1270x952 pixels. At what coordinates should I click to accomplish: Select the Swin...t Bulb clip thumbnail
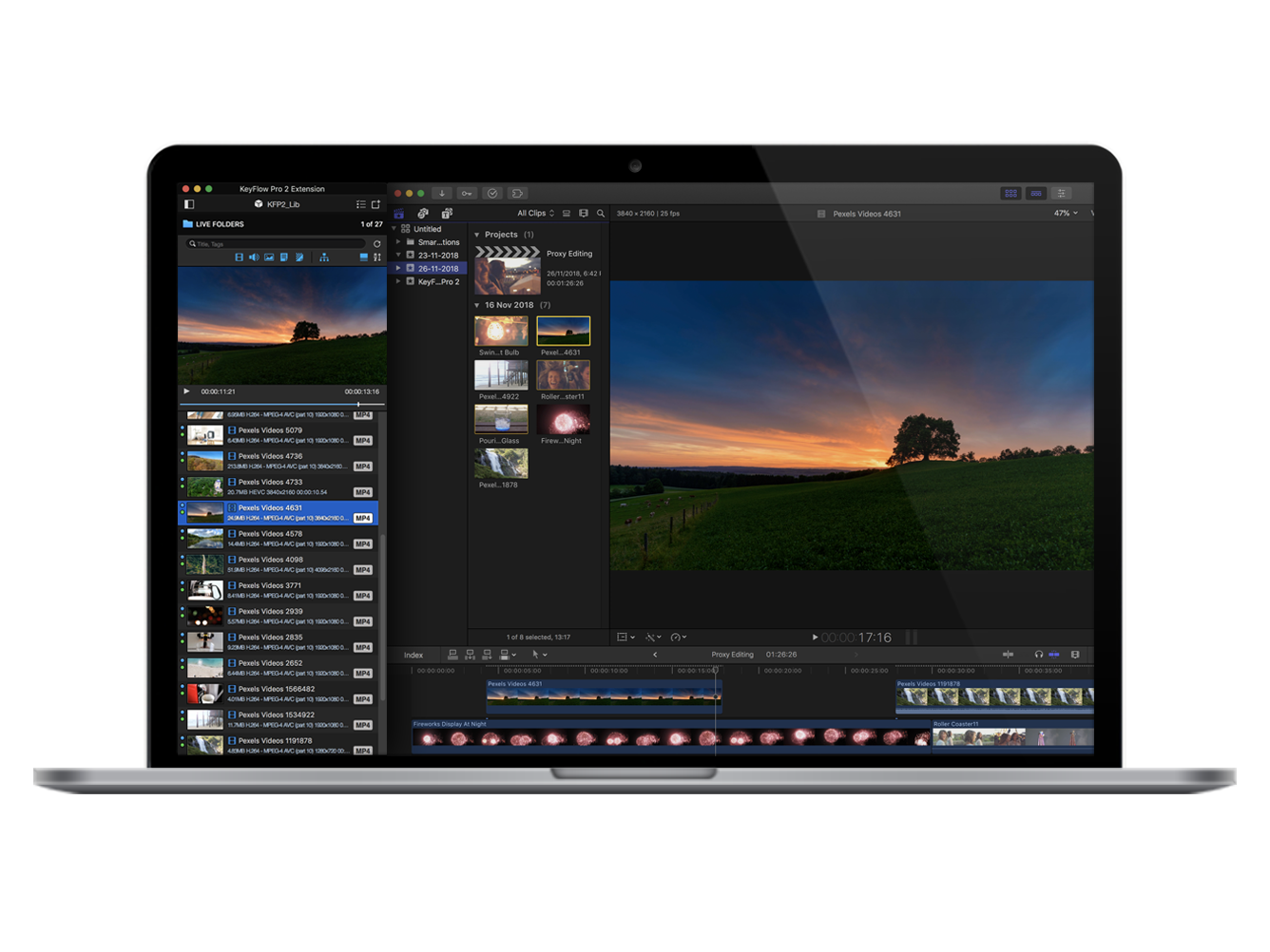tap(501, 332)
